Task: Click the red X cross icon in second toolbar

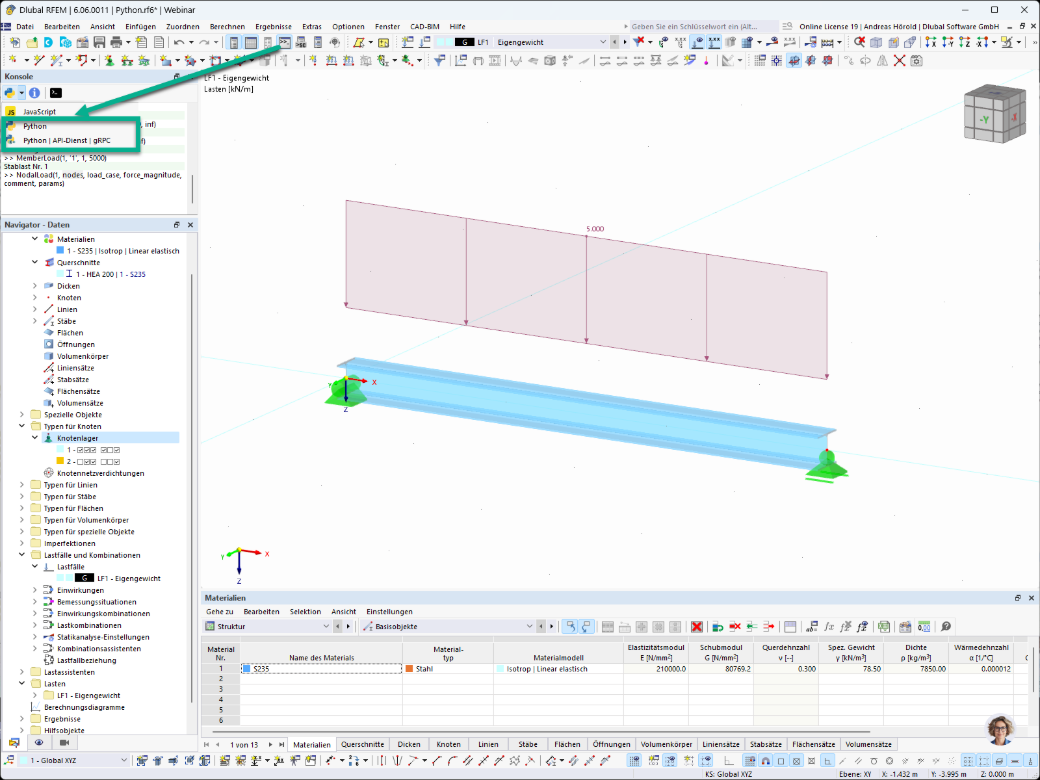Action: 899,60
